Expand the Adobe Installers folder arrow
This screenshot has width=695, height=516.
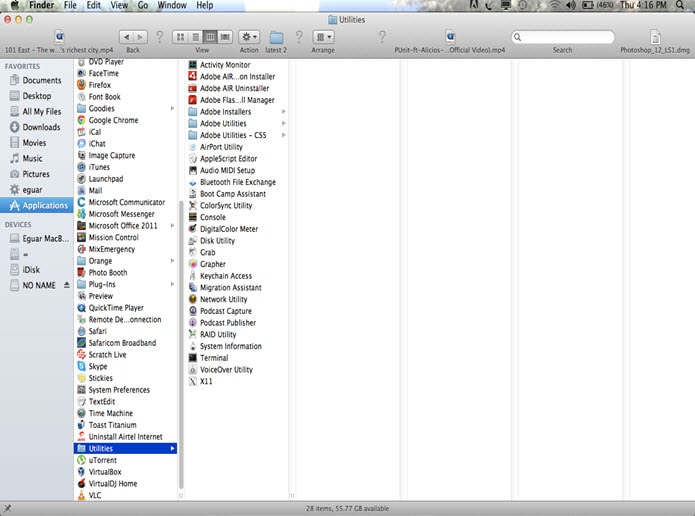click(283, 112)
